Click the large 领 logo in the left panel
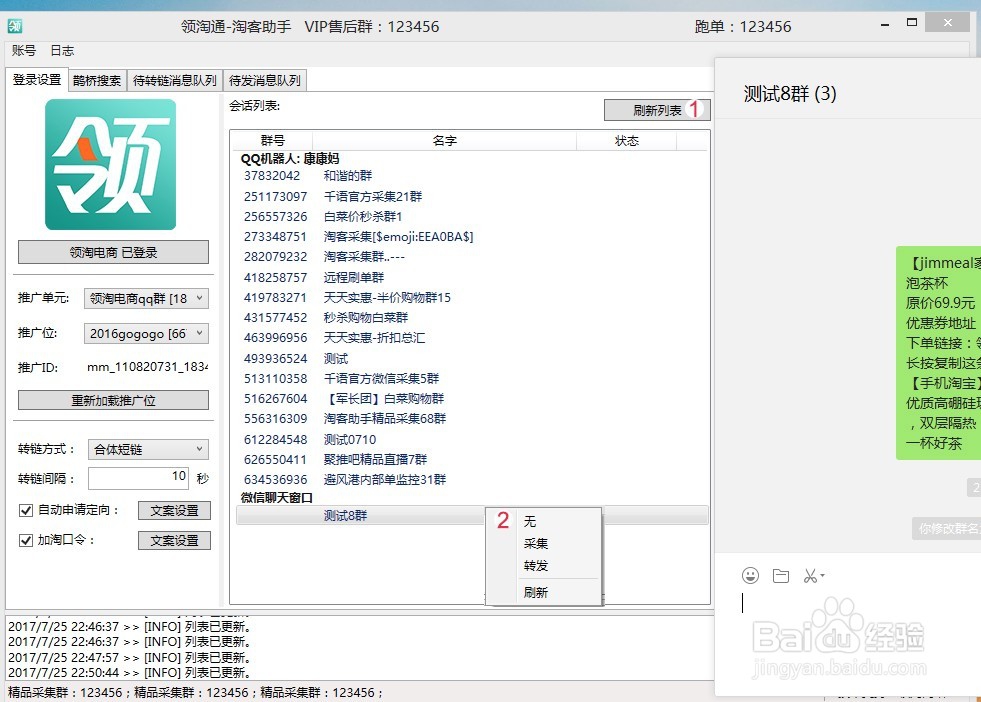 (x=113, y=165)
